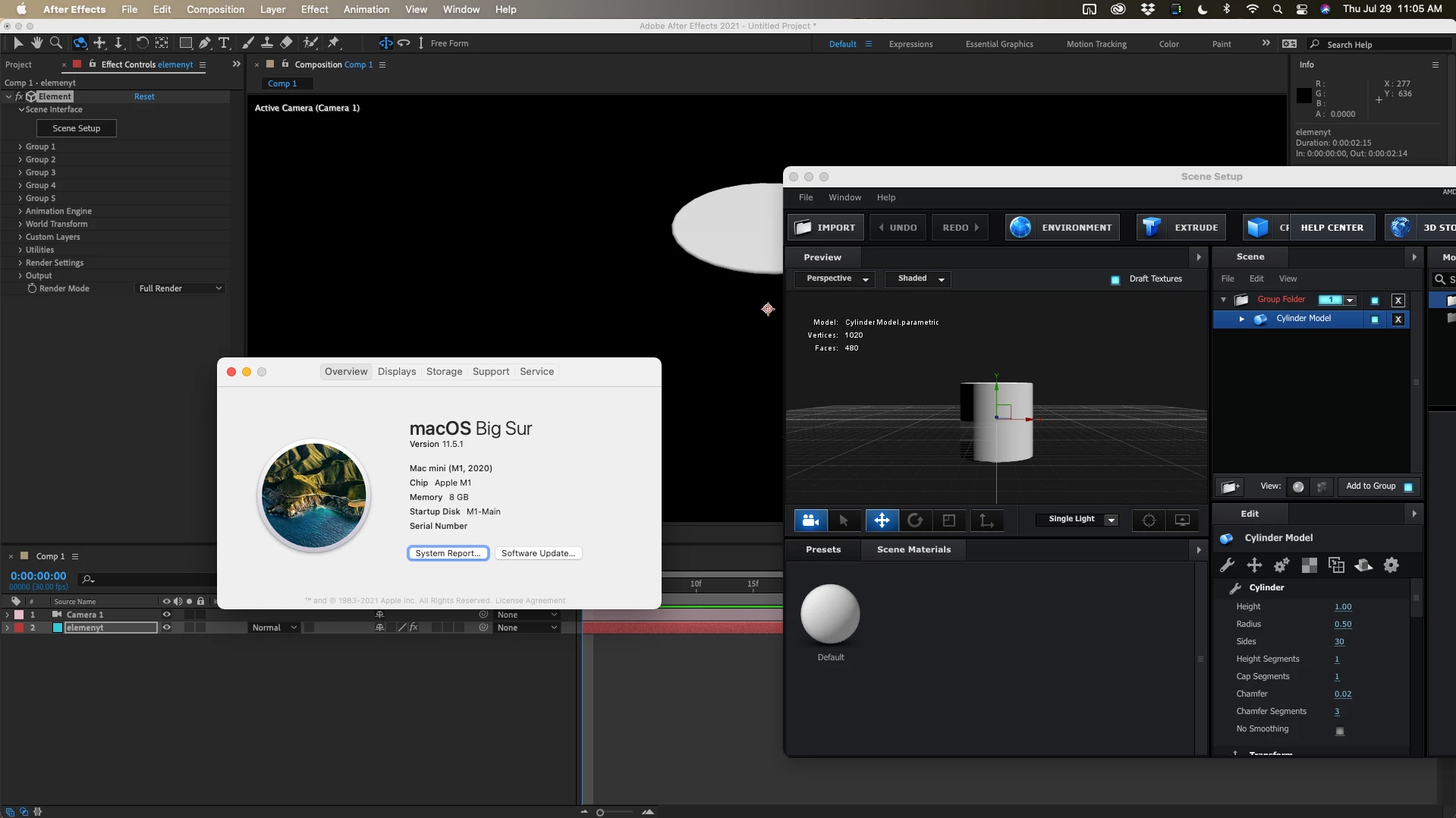
Task: Click the new group folder icon in Scene panel
Action: tap(1230, 486)
